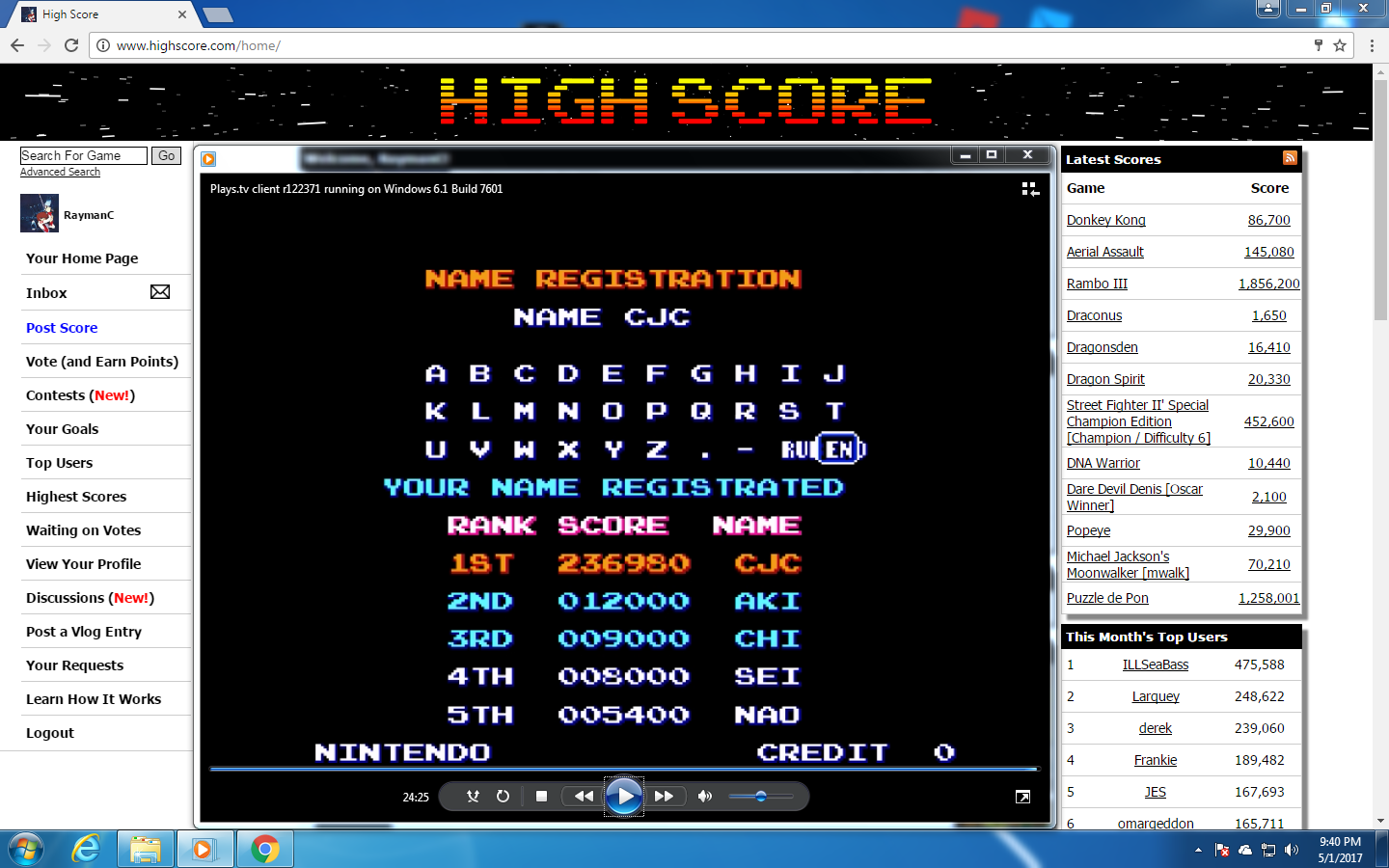The height and width of the screenshot is (868, 1389).
Task: Open the Chrome three-dot menu
Action: (1372, 45)
